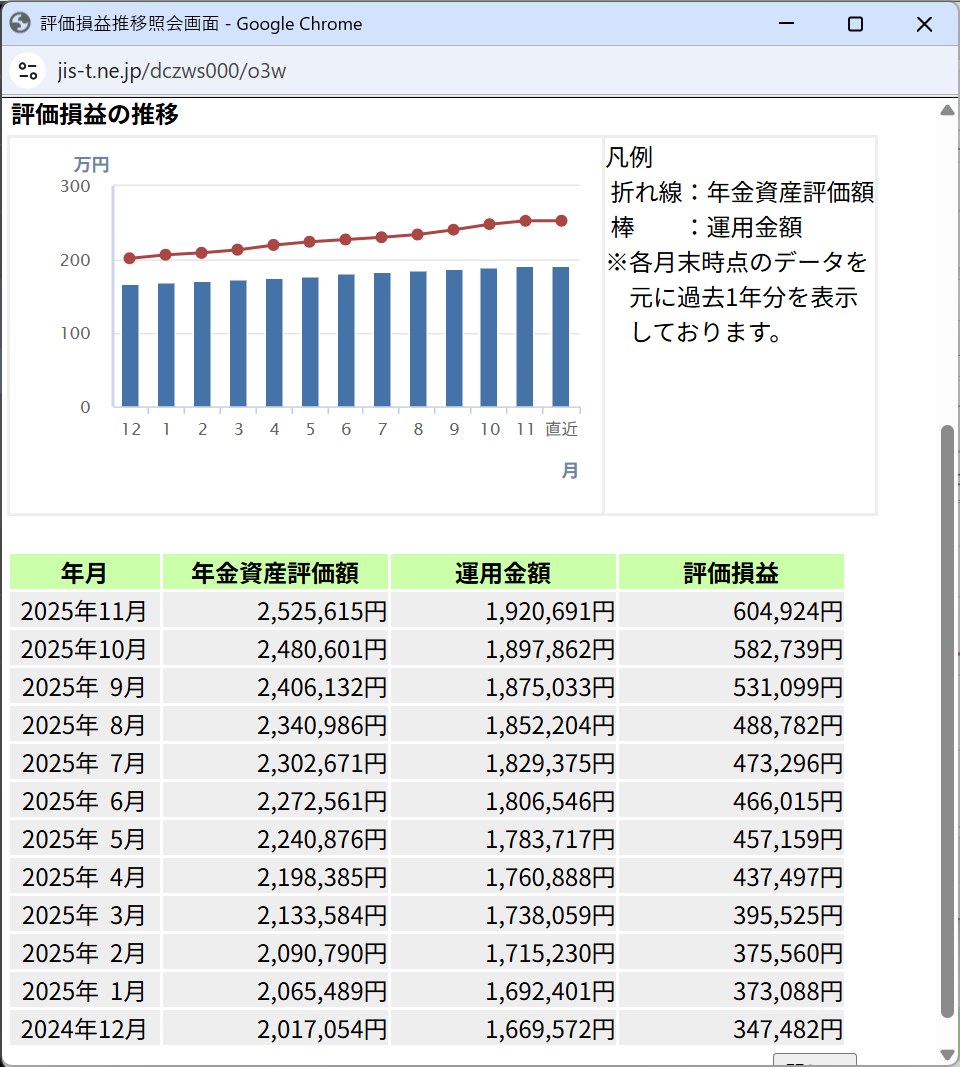This screenshot has width=960, height=1067.
Task: Click the 運用金額 column header
Action: point(503,573)
